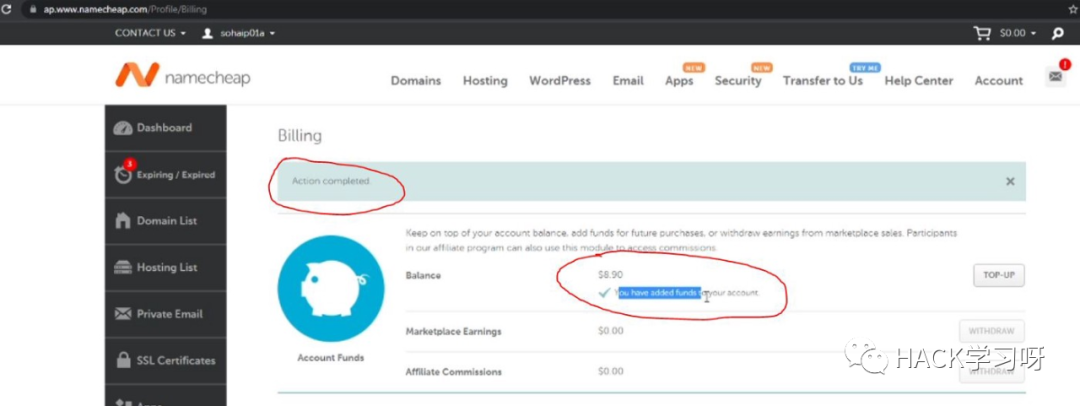Image resolution: width=1080 pixels, height=406 pixels.
Task: Open Expiring / Expired sidebar item
Action: 165,174
